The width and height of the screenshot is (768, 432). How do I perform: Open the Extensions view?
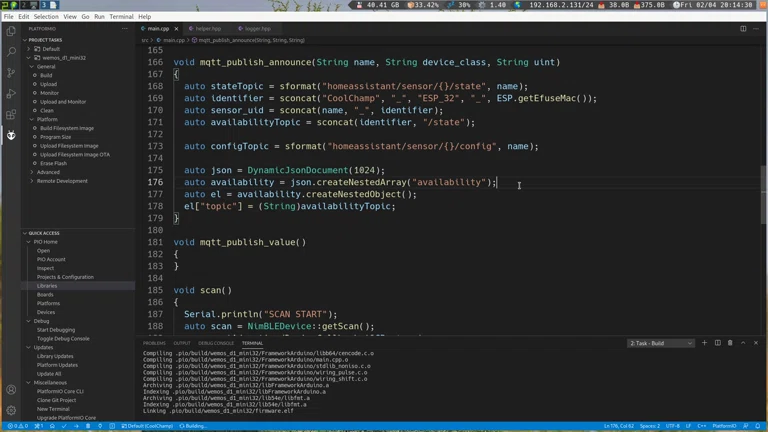click(x=11, y=114)
